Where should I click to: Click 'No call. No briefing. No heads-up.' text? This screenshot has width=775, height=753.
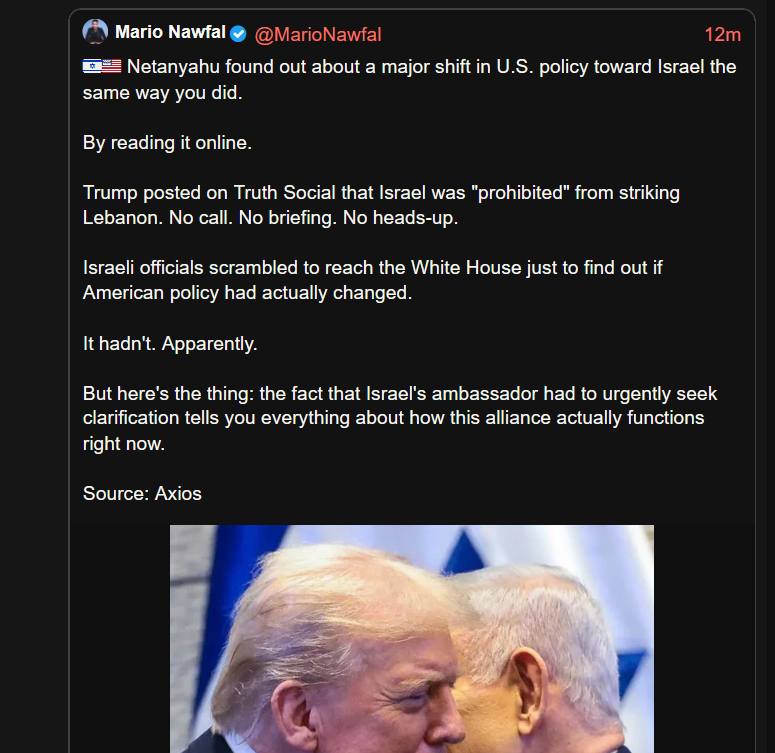pos(314,218)
